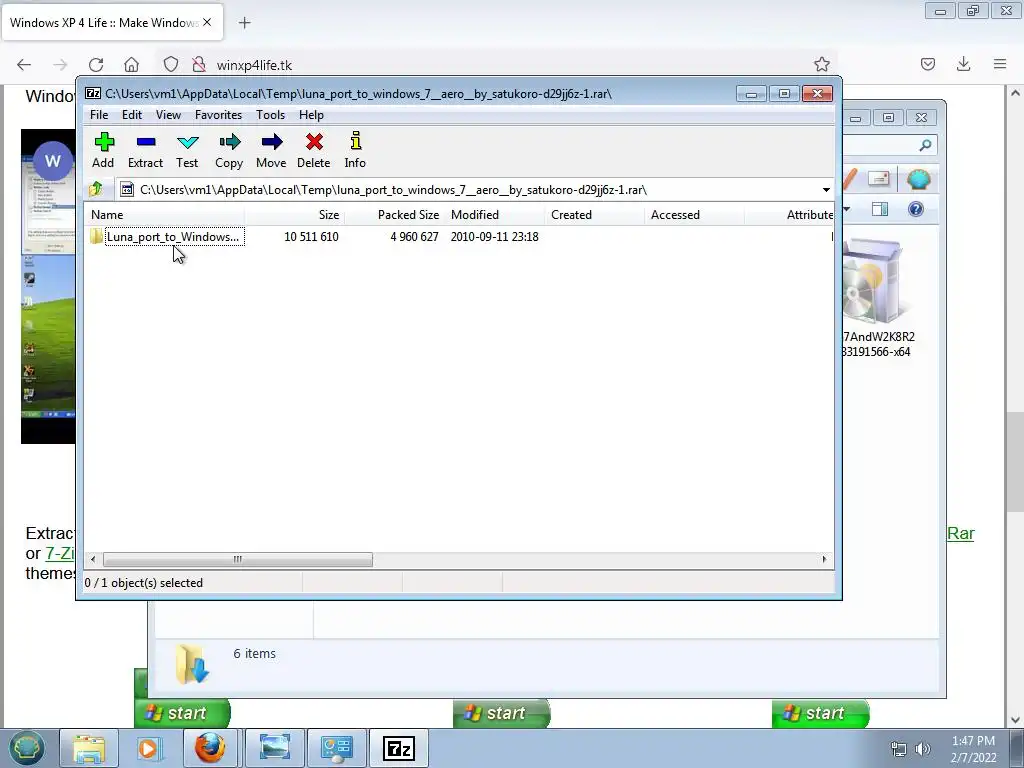The height and width of the screenshot is (768, 1024).
Task: Open the Firefox application menu
Action: pos(1000,64)
